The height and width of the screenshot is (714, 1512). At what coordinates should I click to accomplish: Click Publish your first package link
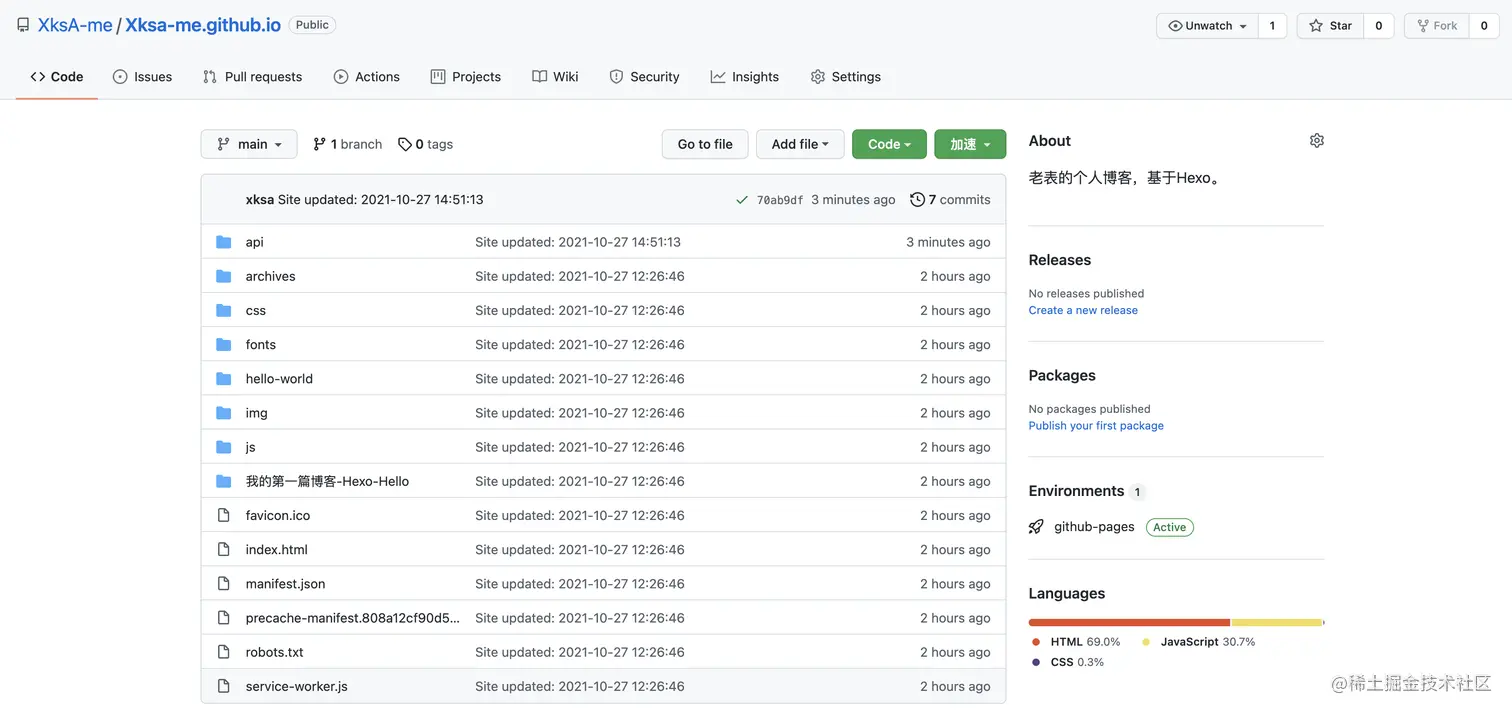1096,426
